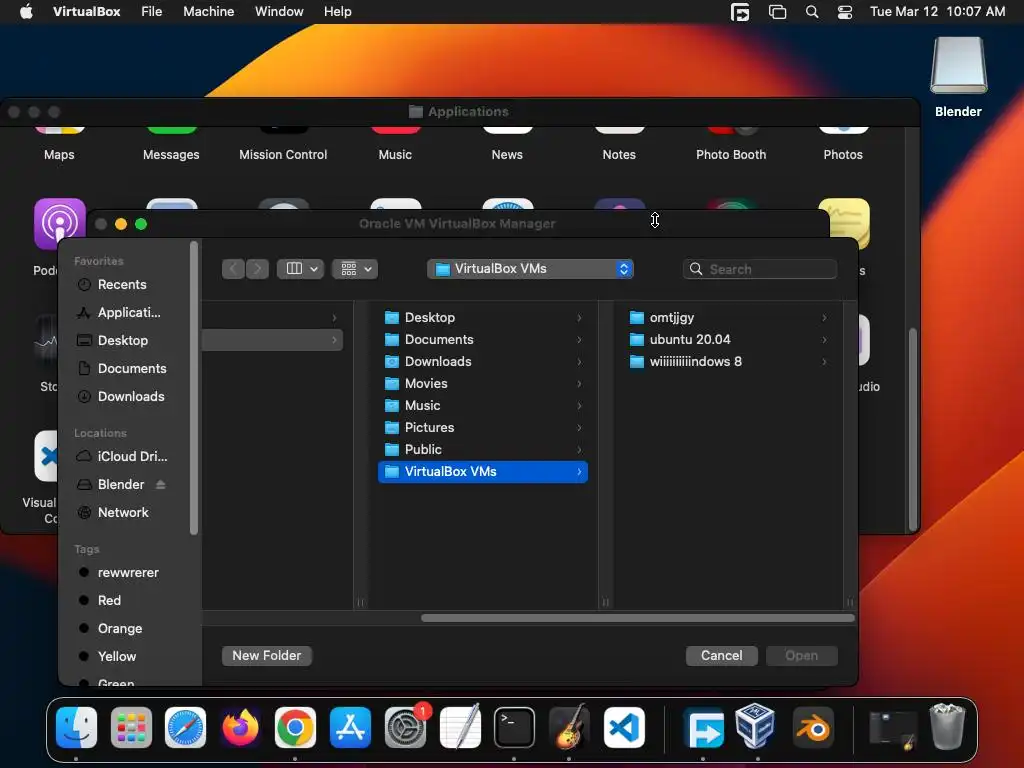Open the File menu
1024x768 pixels.
pyautogui.click(x=152, y=12)
